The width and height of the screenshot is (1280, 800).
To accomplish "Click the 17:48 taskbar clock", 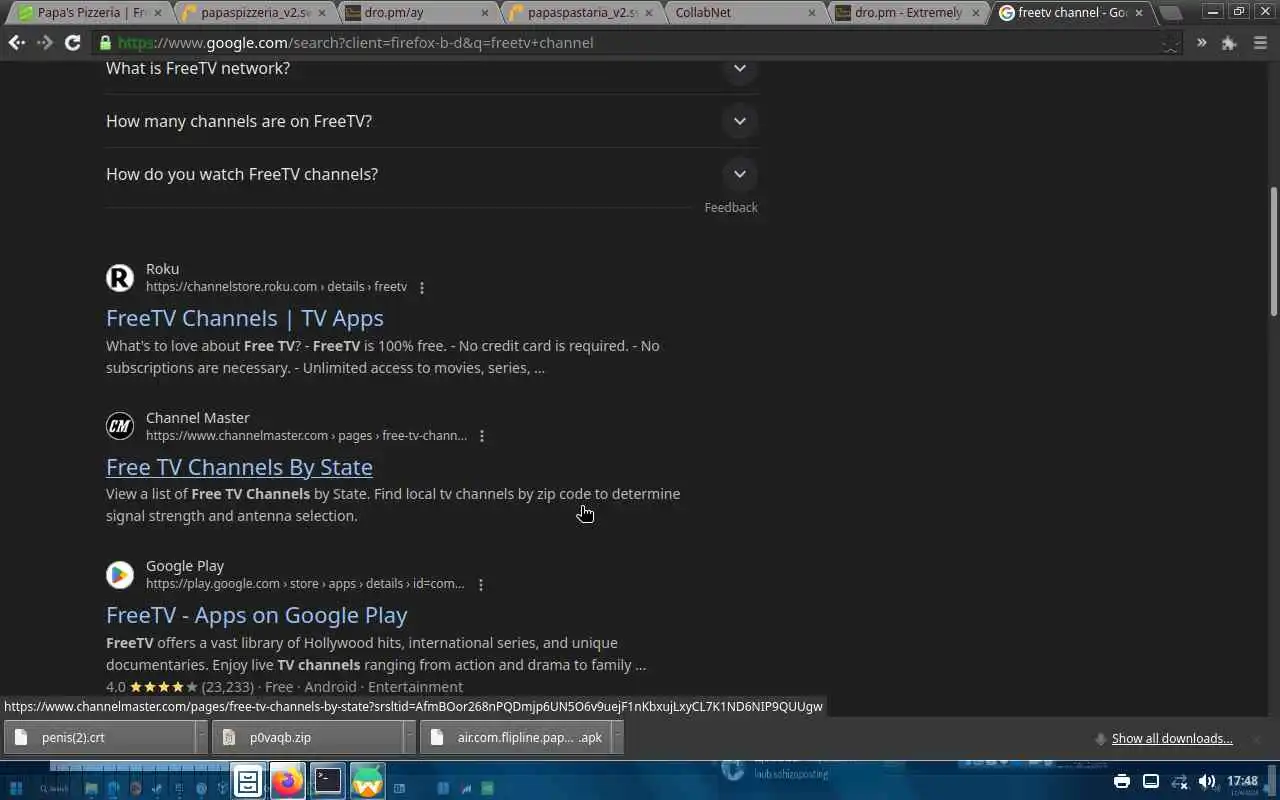I will click(1242, 781).
